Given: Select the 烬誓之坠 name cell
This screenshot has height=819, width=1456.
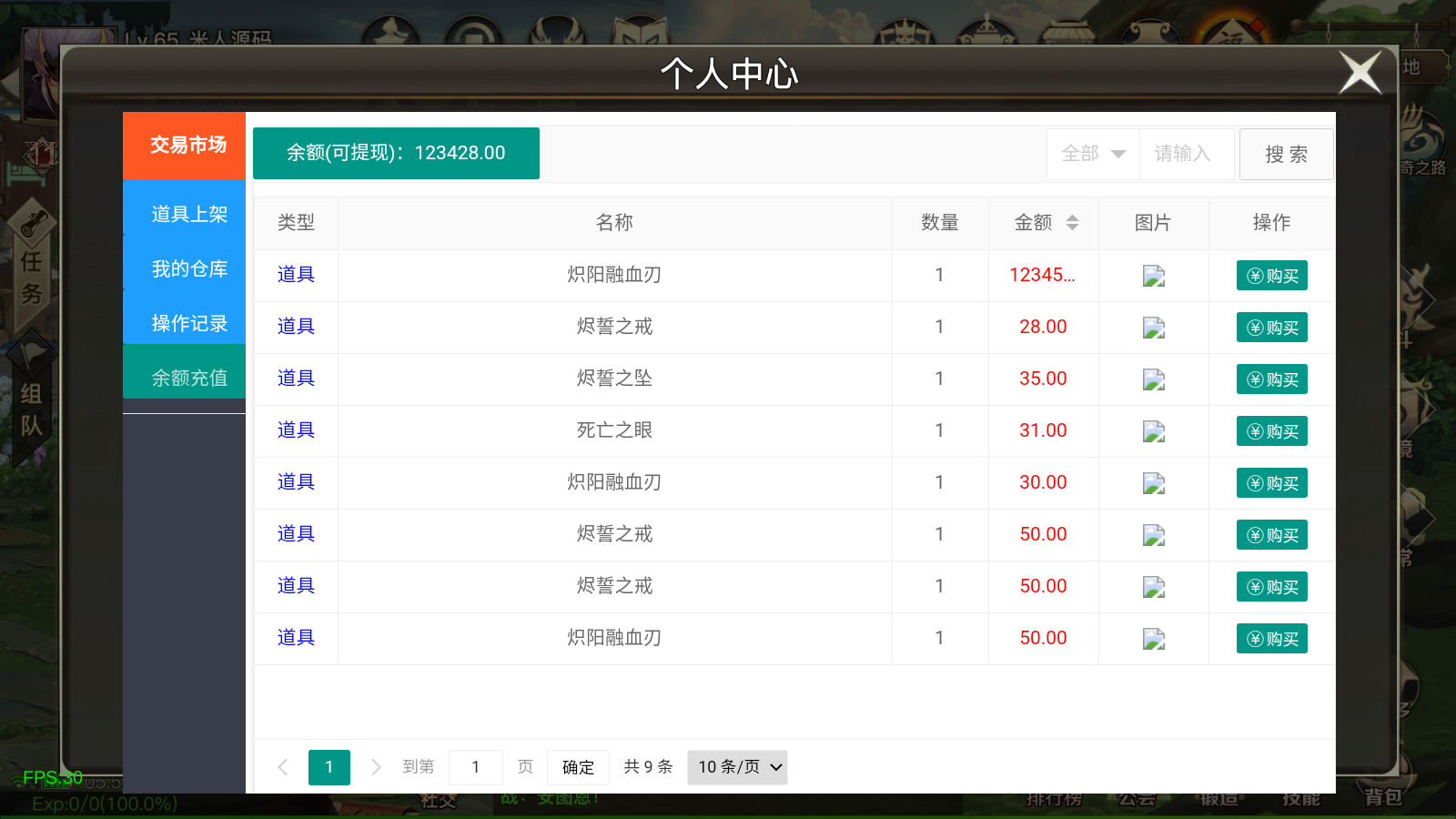Looking at the screenshot, I should coord(614,379).
